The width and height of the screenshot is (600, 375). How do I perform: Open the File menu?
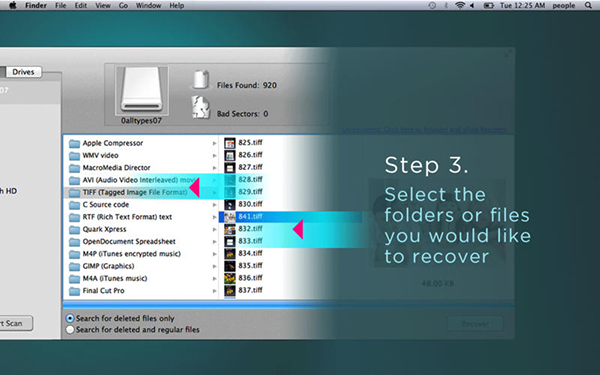coord(60,5)
